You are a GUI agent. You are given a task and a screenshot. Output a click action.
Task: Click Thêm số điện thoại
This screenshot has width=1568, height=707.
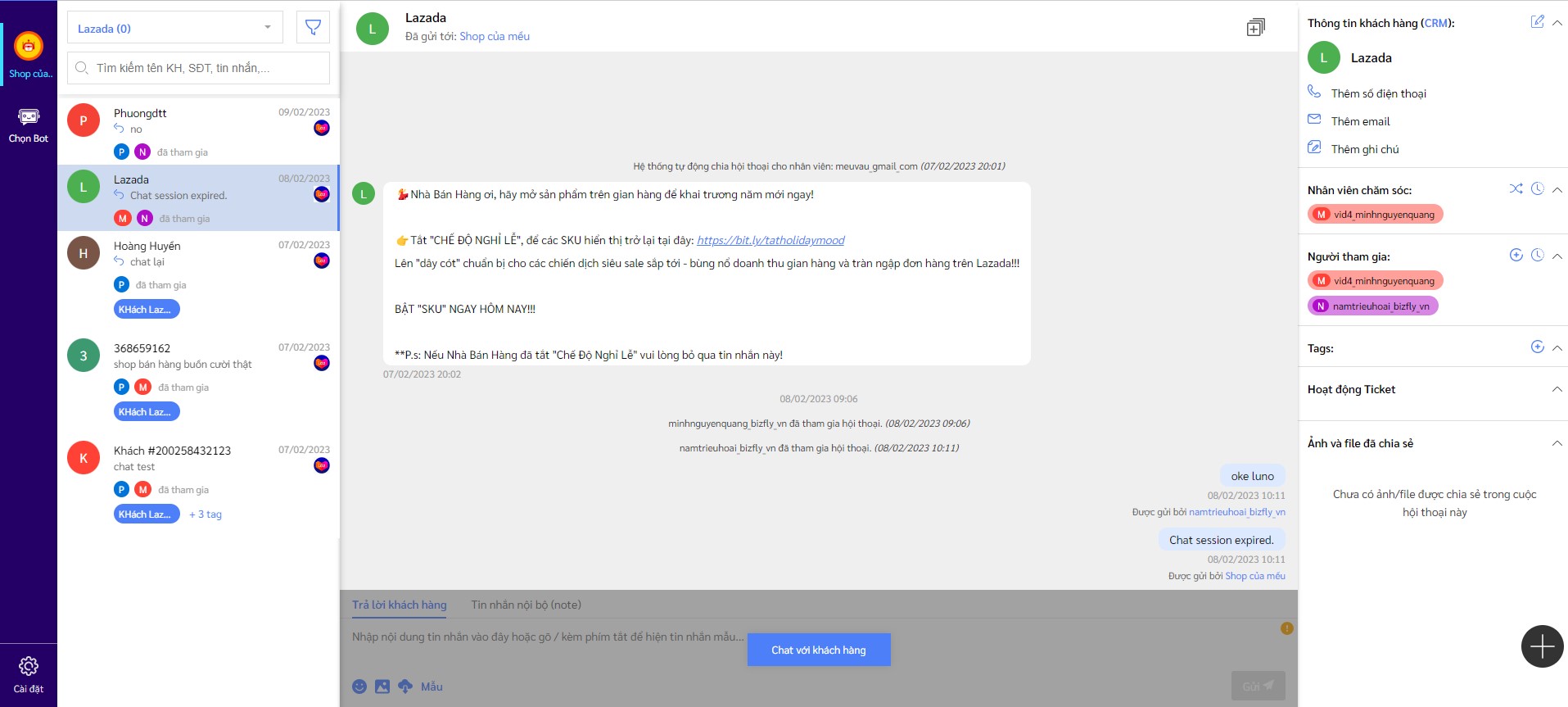pos(1379,93)
